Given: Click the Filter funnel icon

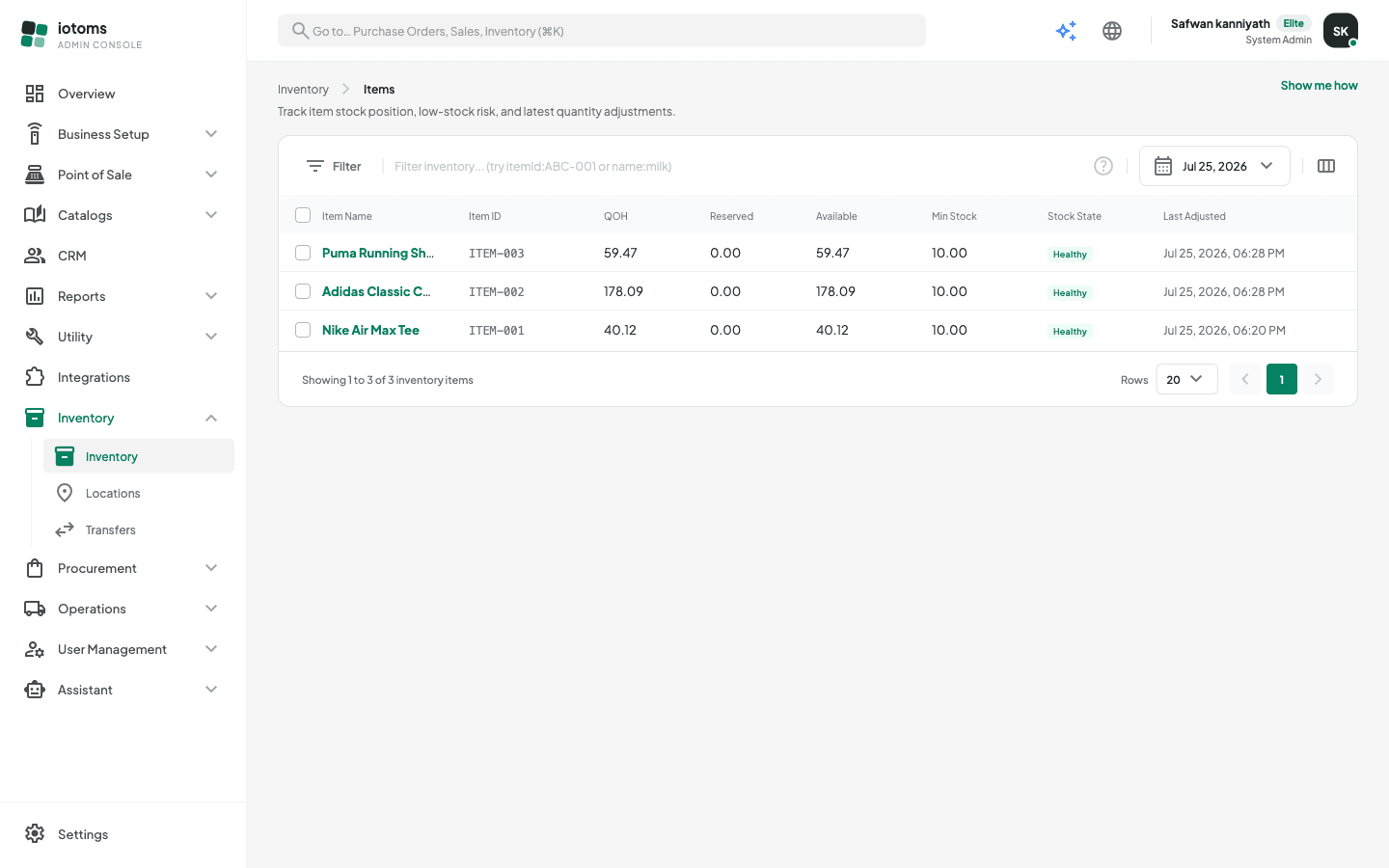Looking at the screenshot, I should point(314,166).
